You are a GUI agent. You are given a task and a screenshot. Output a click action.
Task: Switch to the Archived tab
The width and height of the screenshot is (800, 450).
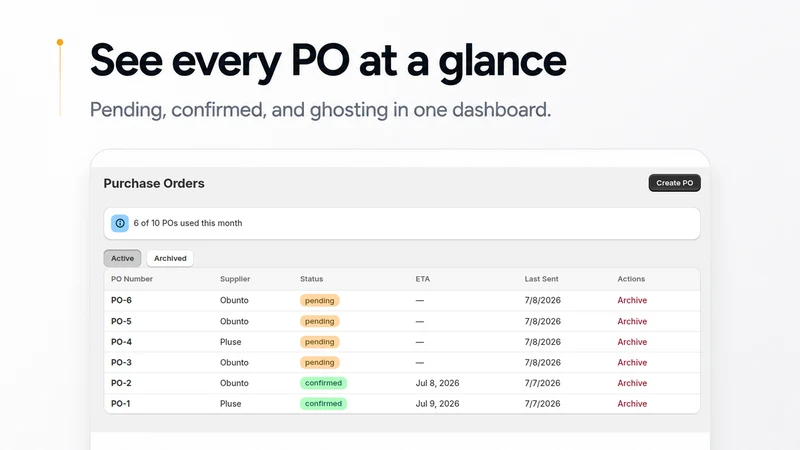tap(170, 258)
